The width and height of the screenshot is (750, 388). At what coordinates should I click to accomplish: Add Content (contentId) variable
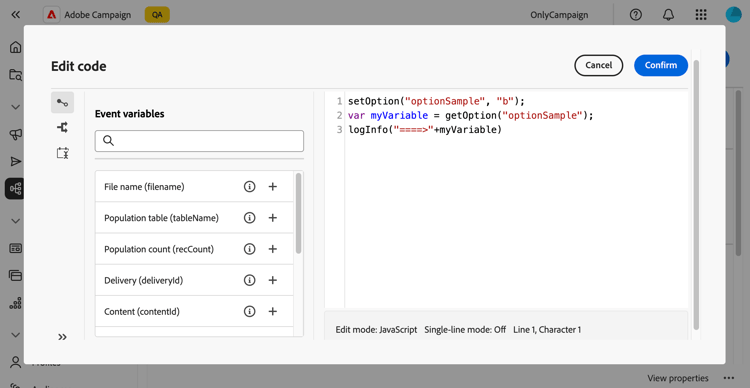click(x=273, y=311)
